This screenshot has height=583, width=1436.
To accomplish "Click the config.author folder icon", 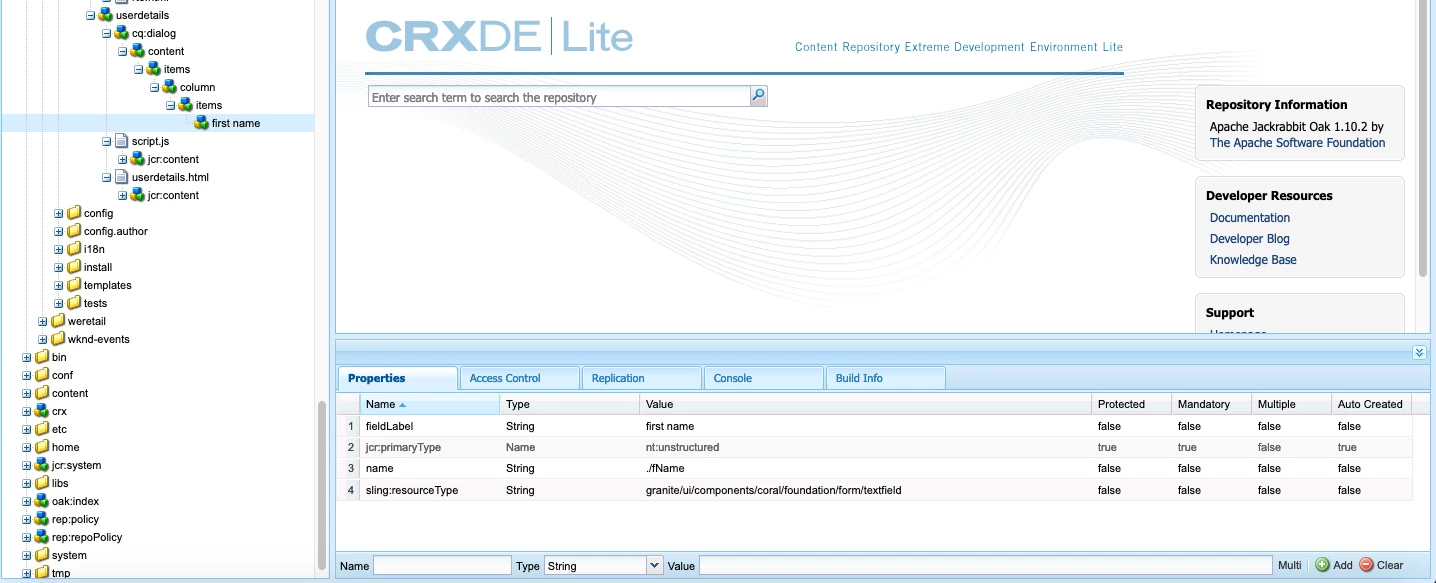I will click(74, 231).
